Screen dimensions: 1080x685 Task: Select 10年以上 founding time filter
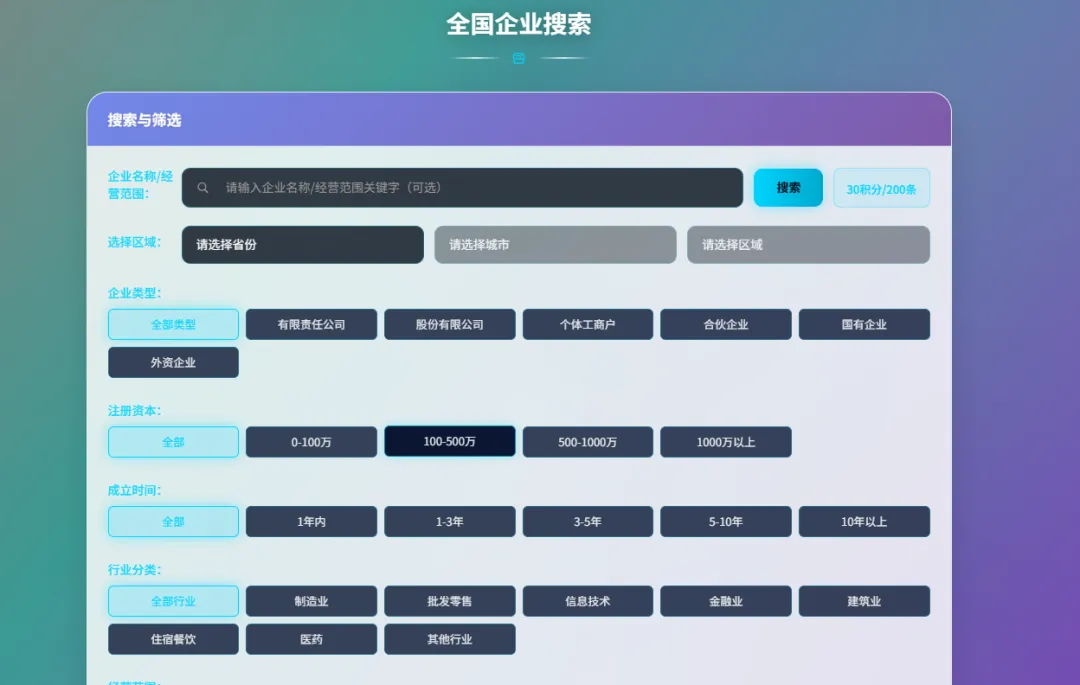tap(863, 520)
